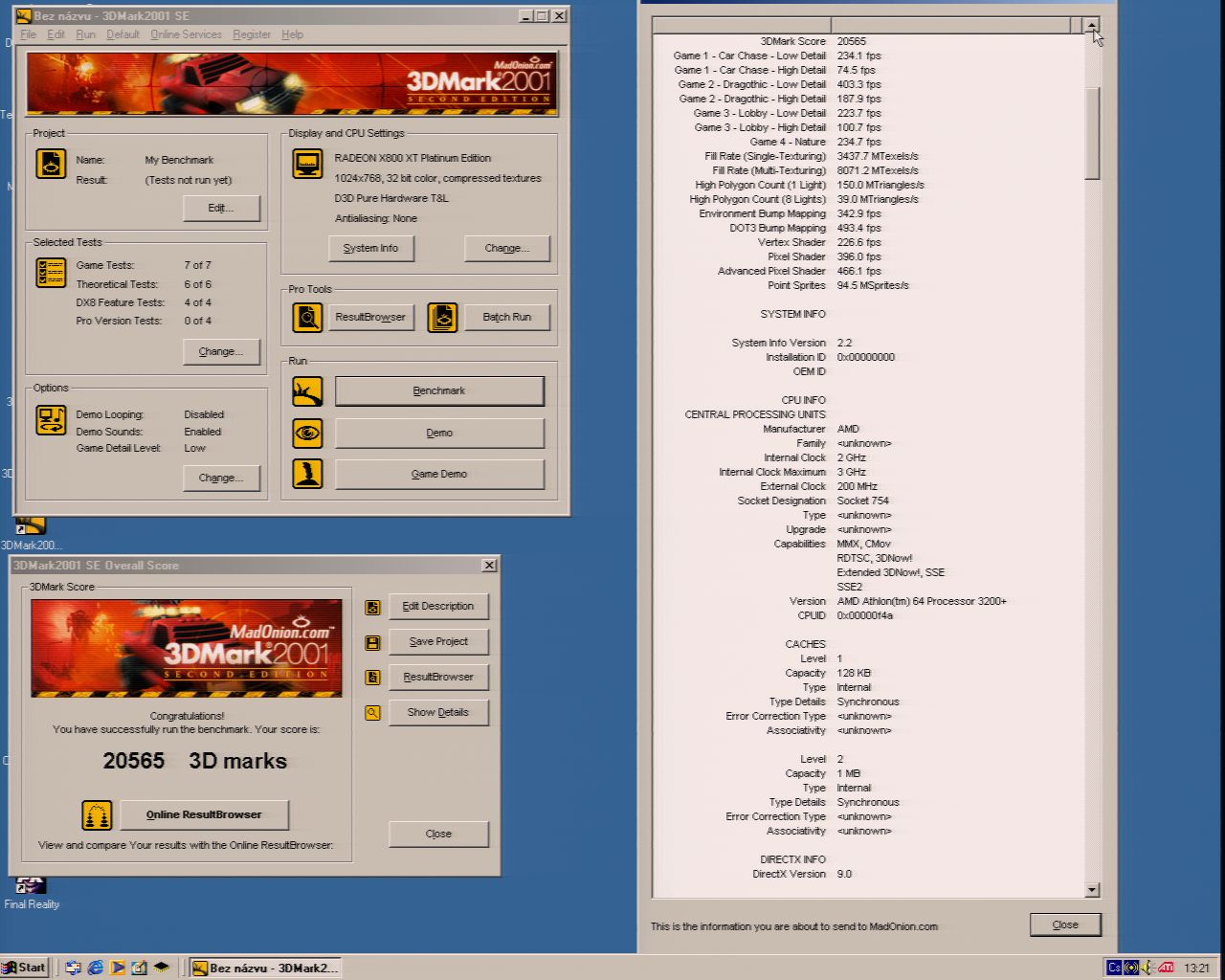Click the Batch Run button
The image size is (1225, 980).
click(x=507, y=317)
